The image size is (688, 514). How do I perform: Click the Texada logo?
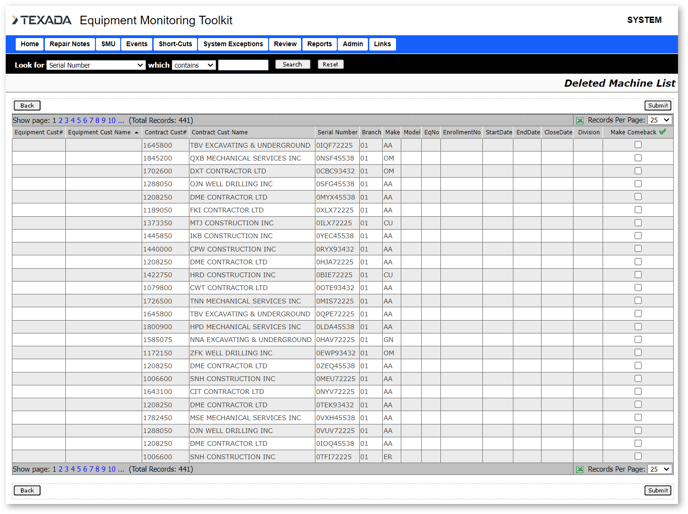click(x=42, y=20)
